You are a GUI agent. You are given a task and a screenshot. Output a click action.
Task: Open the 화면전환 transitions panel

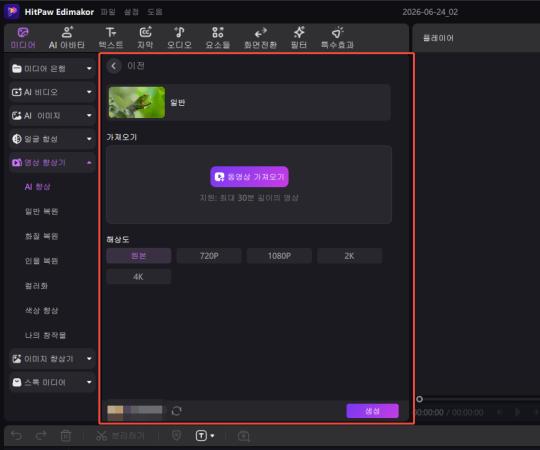coord(260,38)
